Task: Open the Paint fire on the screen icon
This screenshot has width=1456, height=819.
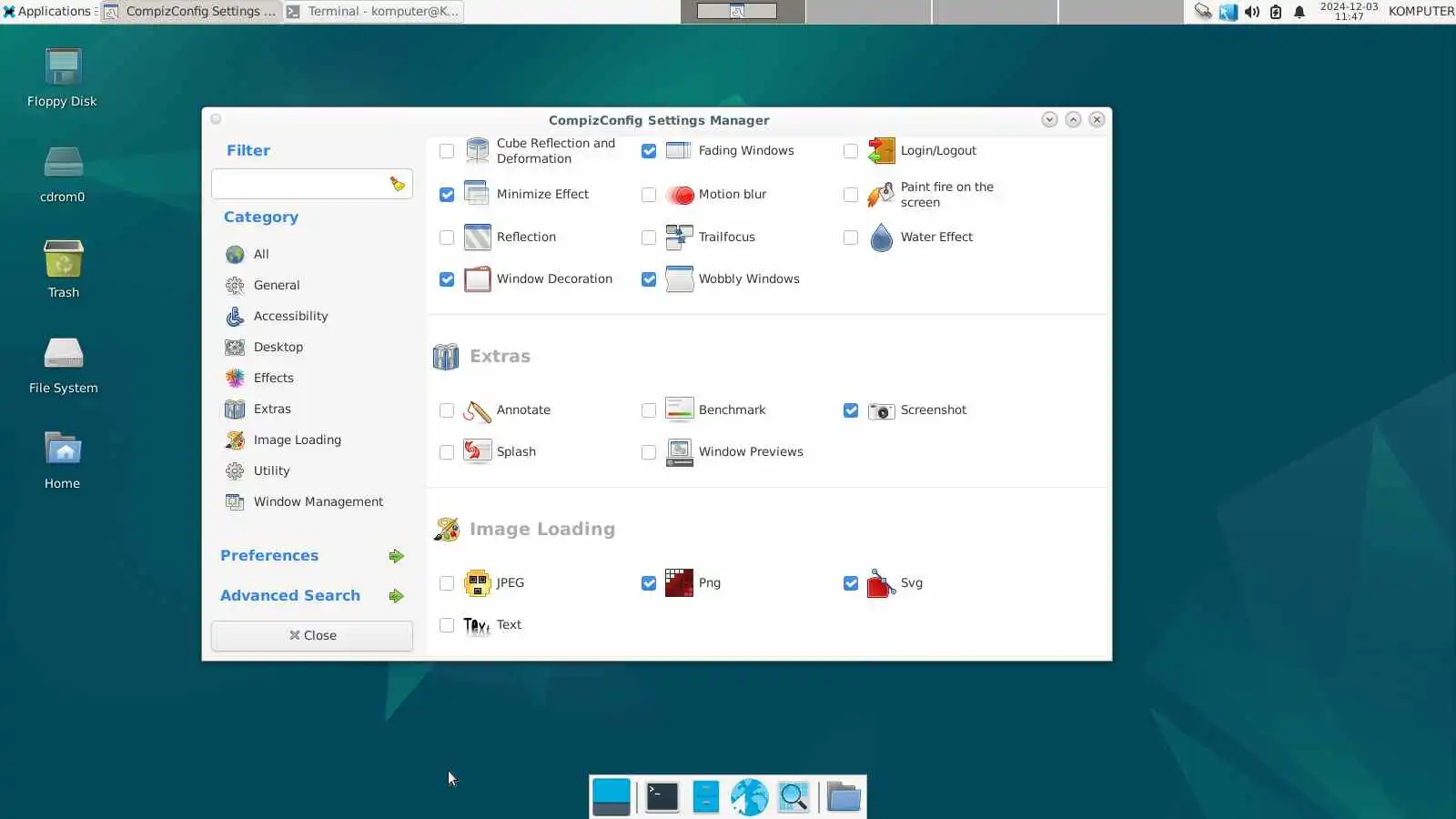Action: point(881,194)
